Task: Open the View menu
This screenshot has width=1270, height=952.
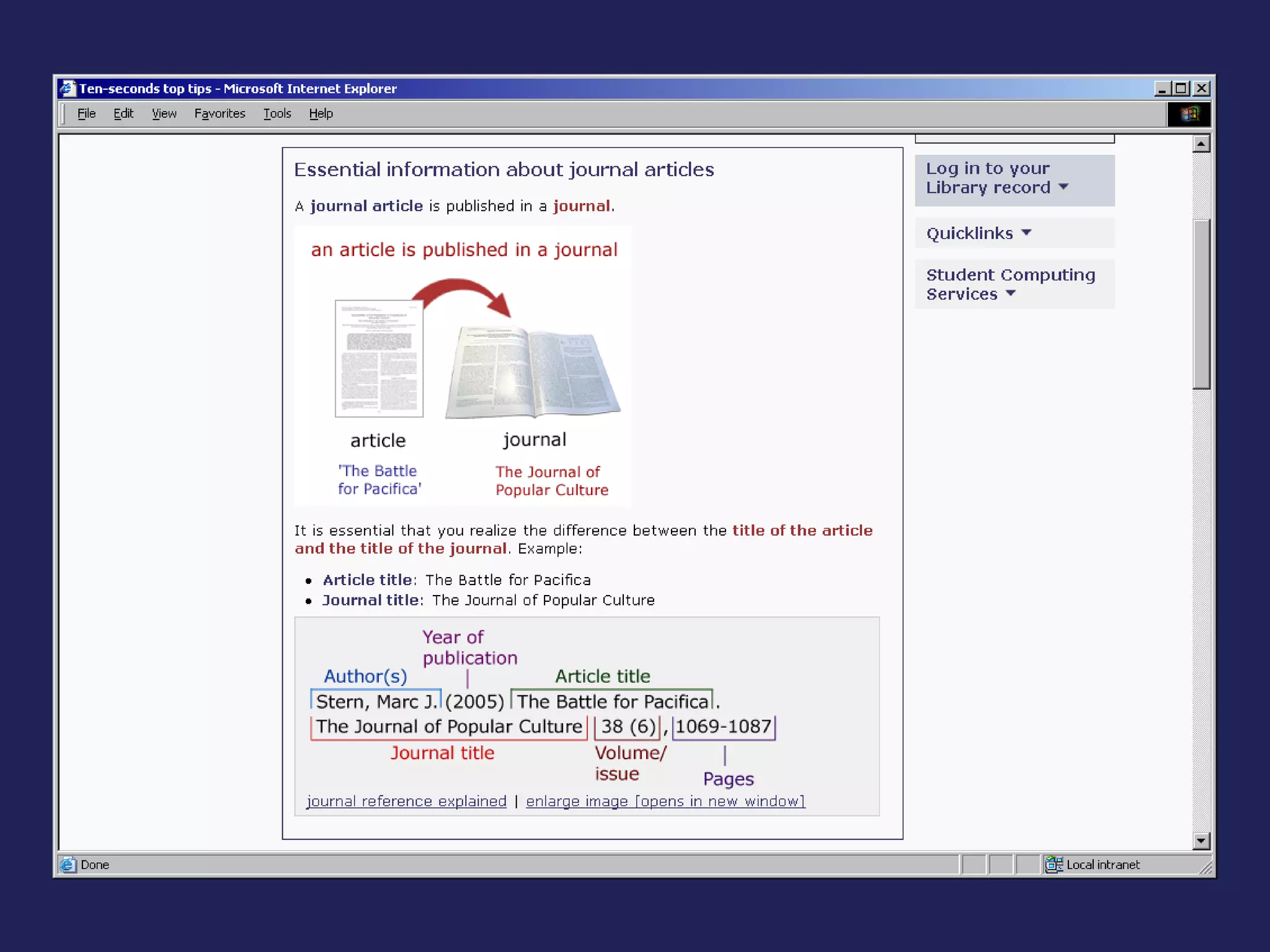Action: 164,113
